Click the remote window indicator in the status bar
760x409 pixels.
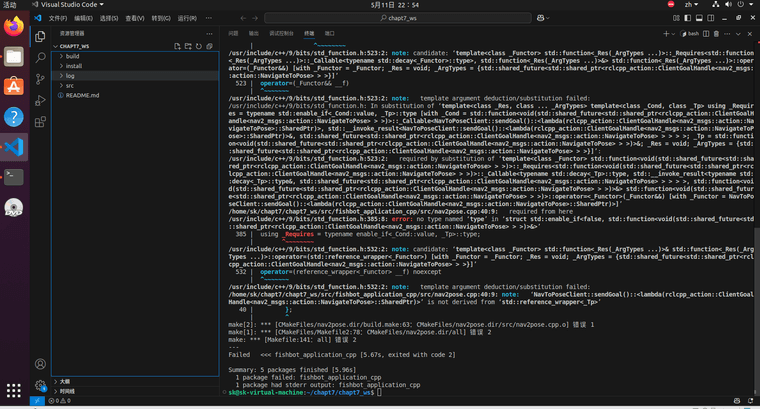pyautogui.click(x=37, y=401)
